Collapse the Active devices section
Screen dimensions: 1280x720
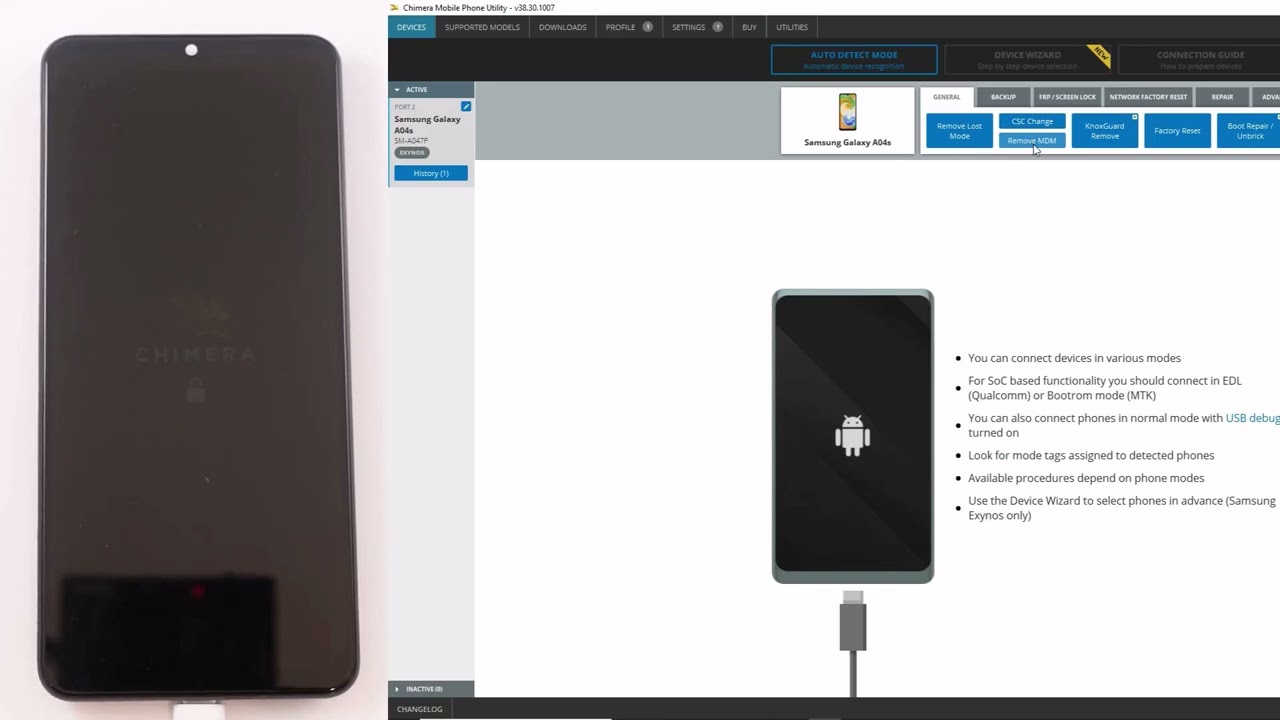pos(431,90)
